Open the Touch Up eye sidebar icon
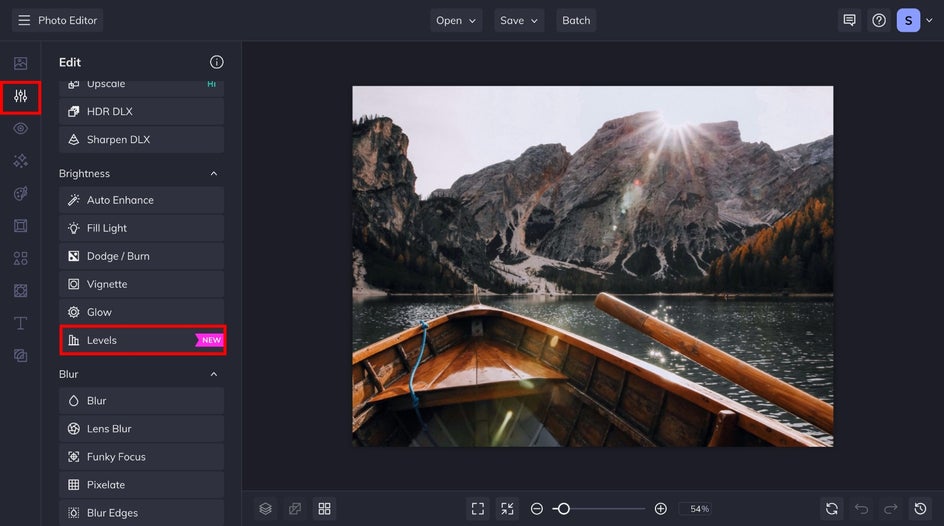Image resolution: width=944 pixels, height=526 pixels. coord(20,128)
